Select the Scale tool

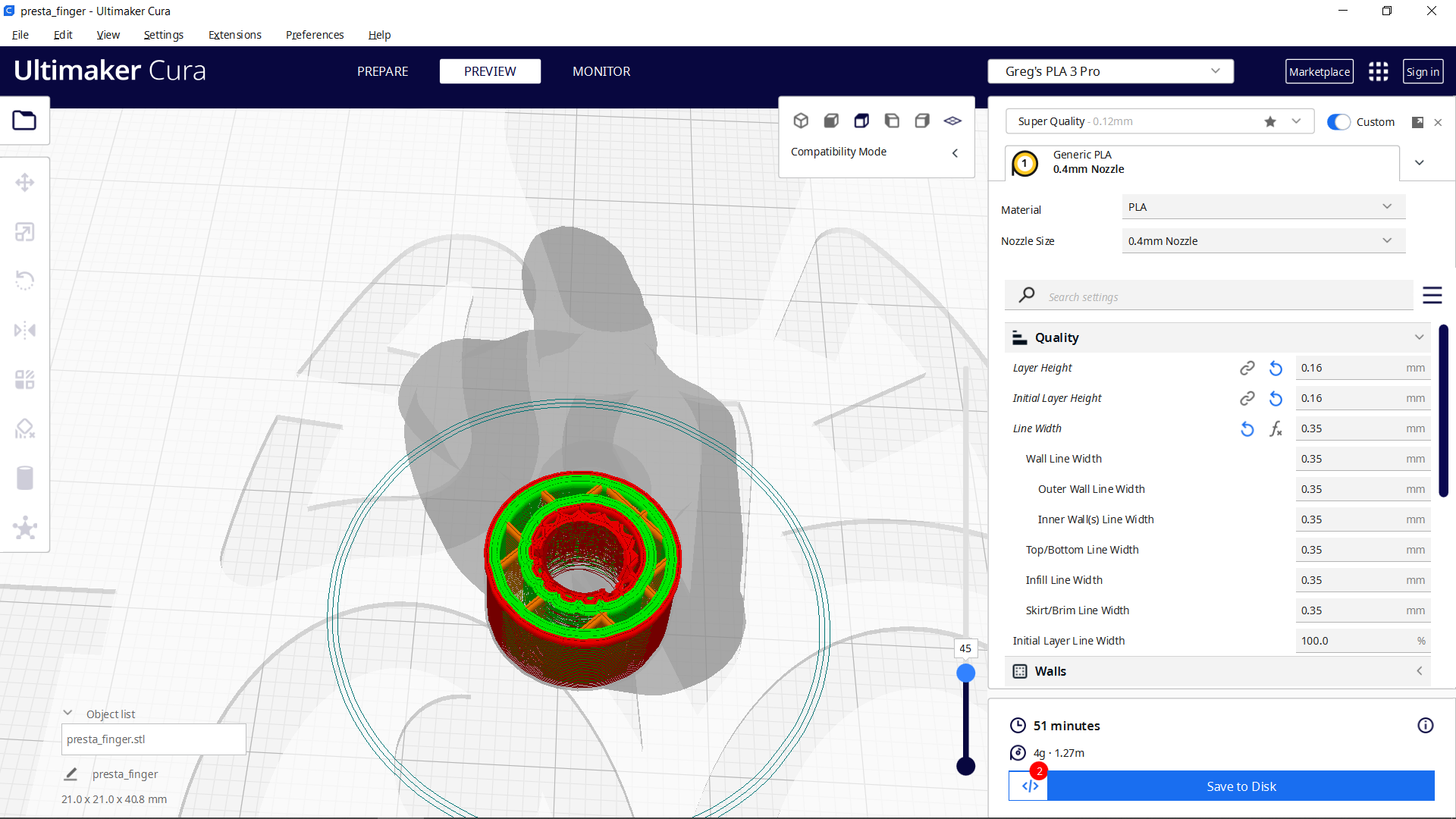25,231
